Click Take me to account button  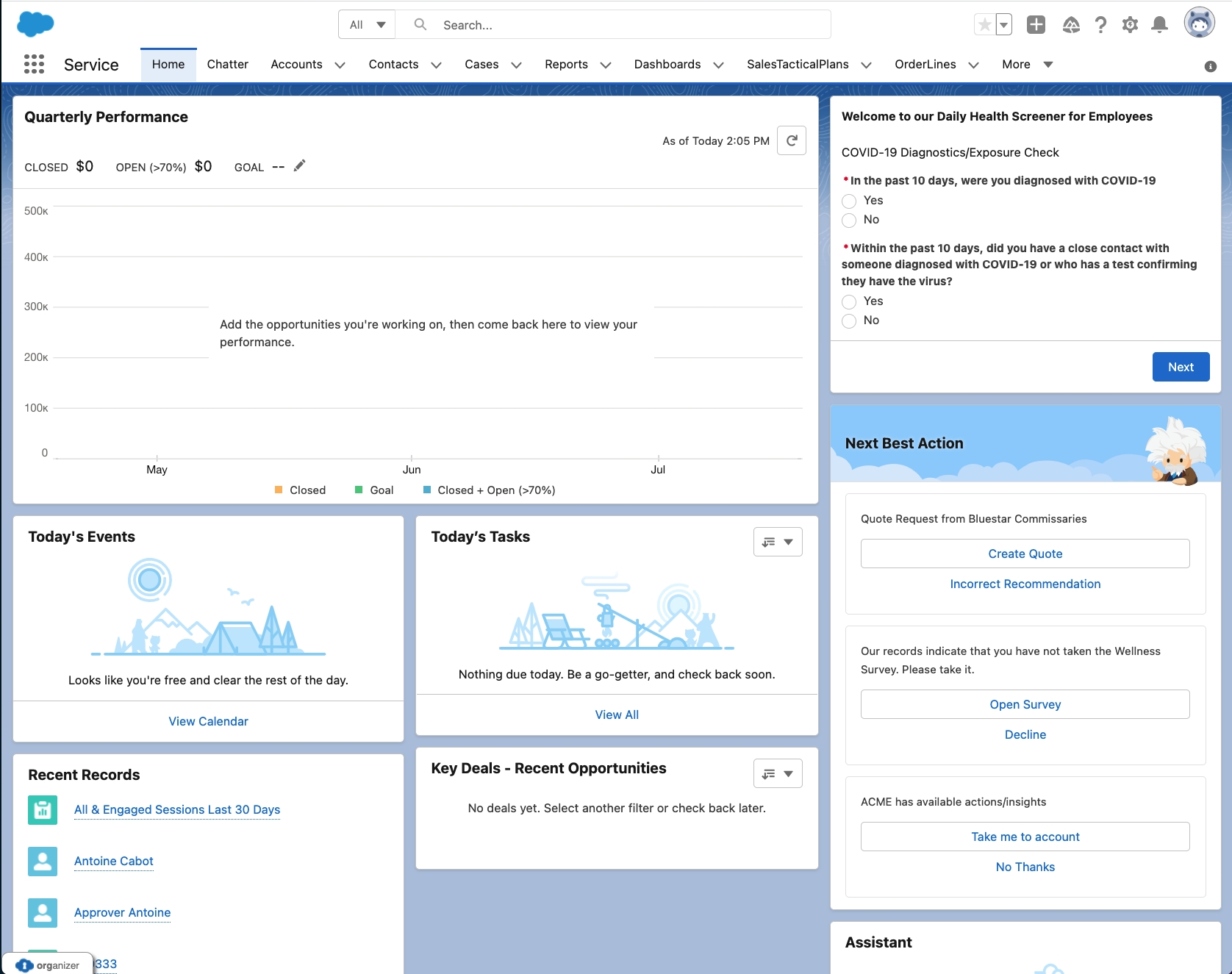click(1025, 837)
